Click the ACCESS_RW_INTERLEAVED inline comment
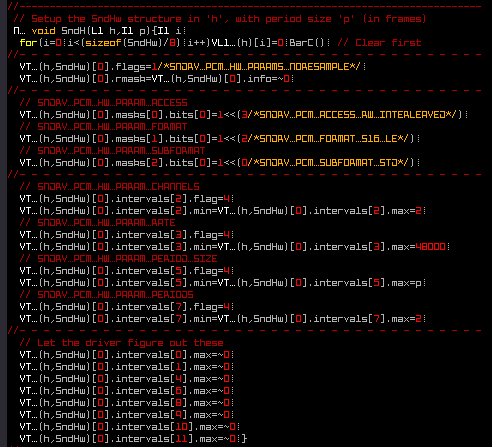 pos(352,115)
